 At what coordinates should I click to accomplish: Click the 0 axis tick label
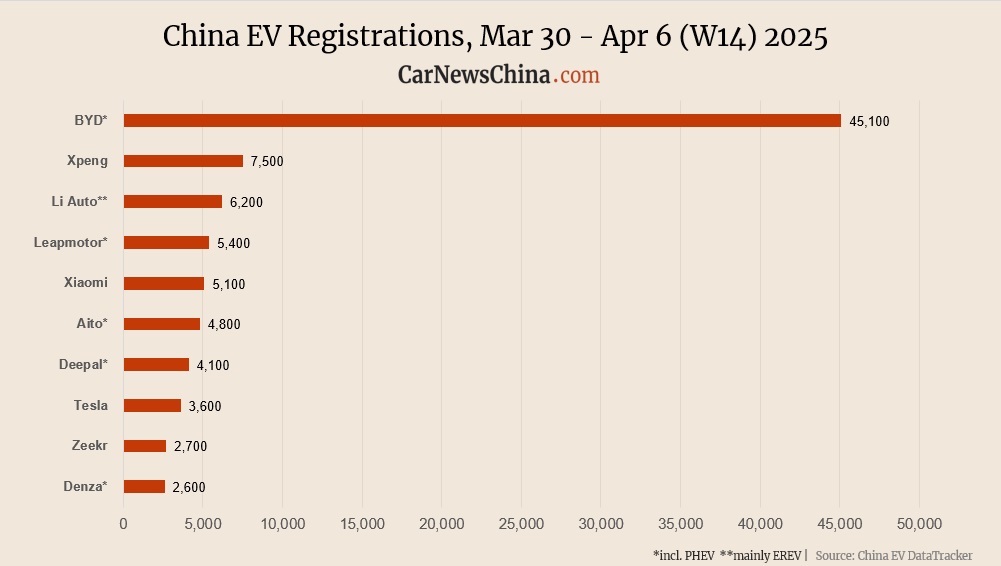(123, 524)
